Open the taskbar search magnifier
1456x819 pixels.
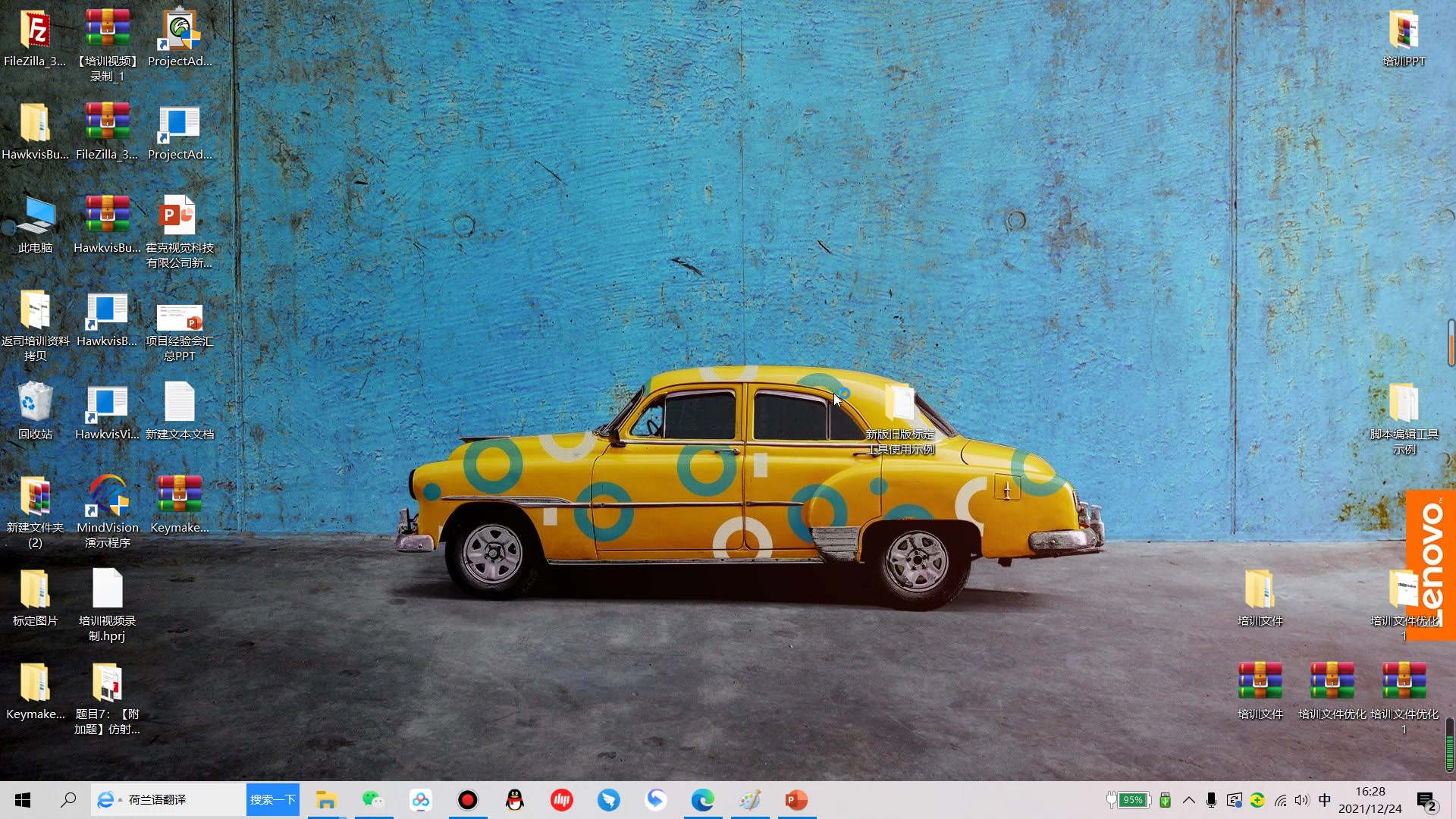click(x=68, y=800)
